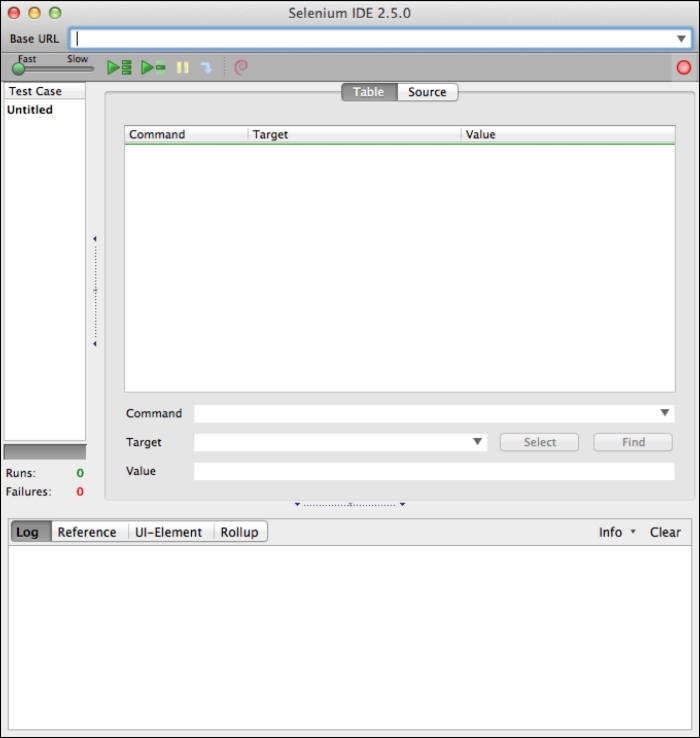Click the Command column header
Viewport: 700px width, 738px height.
[186, 134]
